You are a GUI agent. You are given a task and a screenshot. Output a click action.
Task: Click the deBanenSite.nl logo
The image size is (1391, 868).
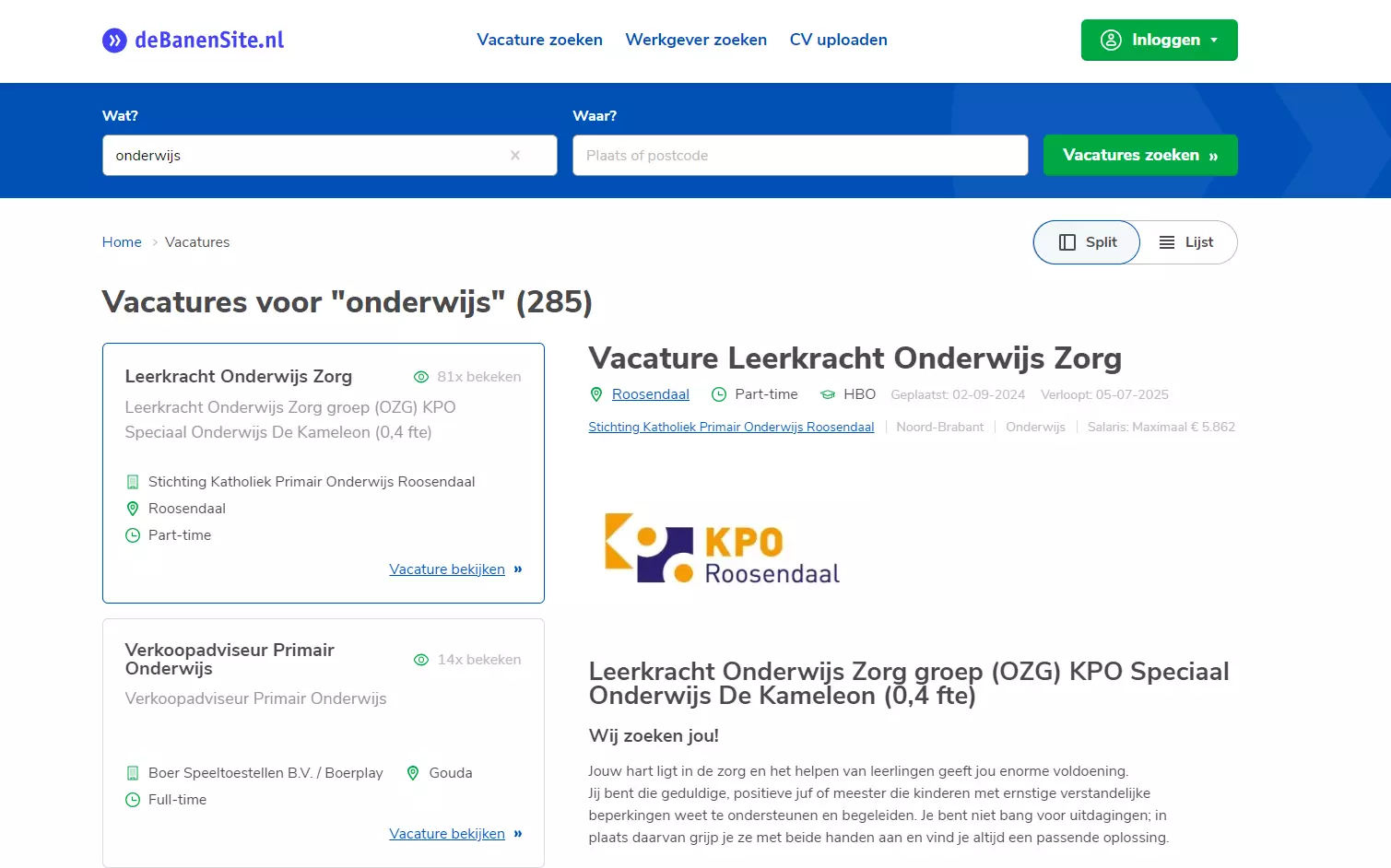tap(193, 40)
